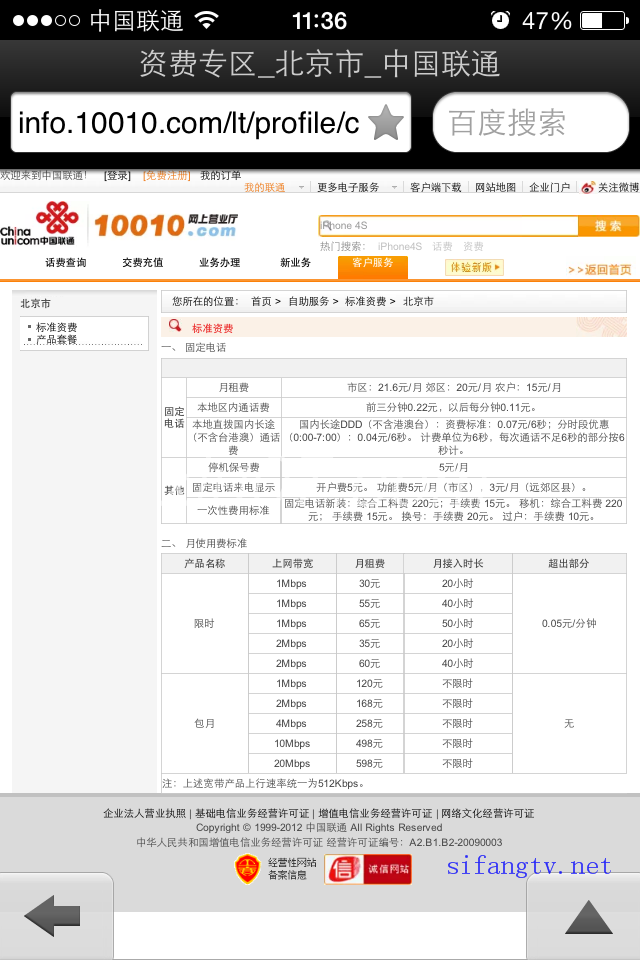640x960 pixels.
Task: Click the 停机保号费 row label
Action: [233, 467]
